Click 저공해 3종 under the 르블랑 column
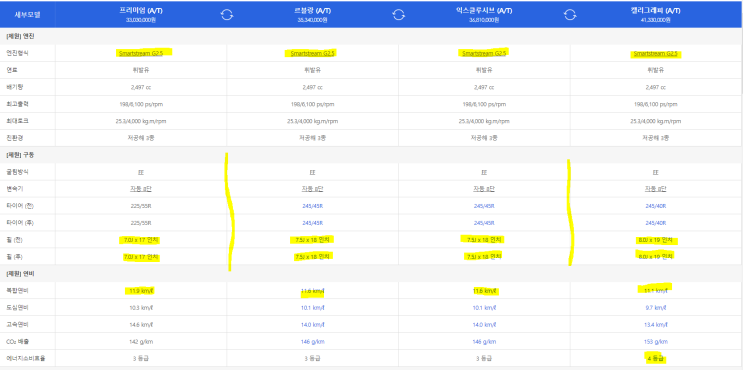 tap(312, 138)
